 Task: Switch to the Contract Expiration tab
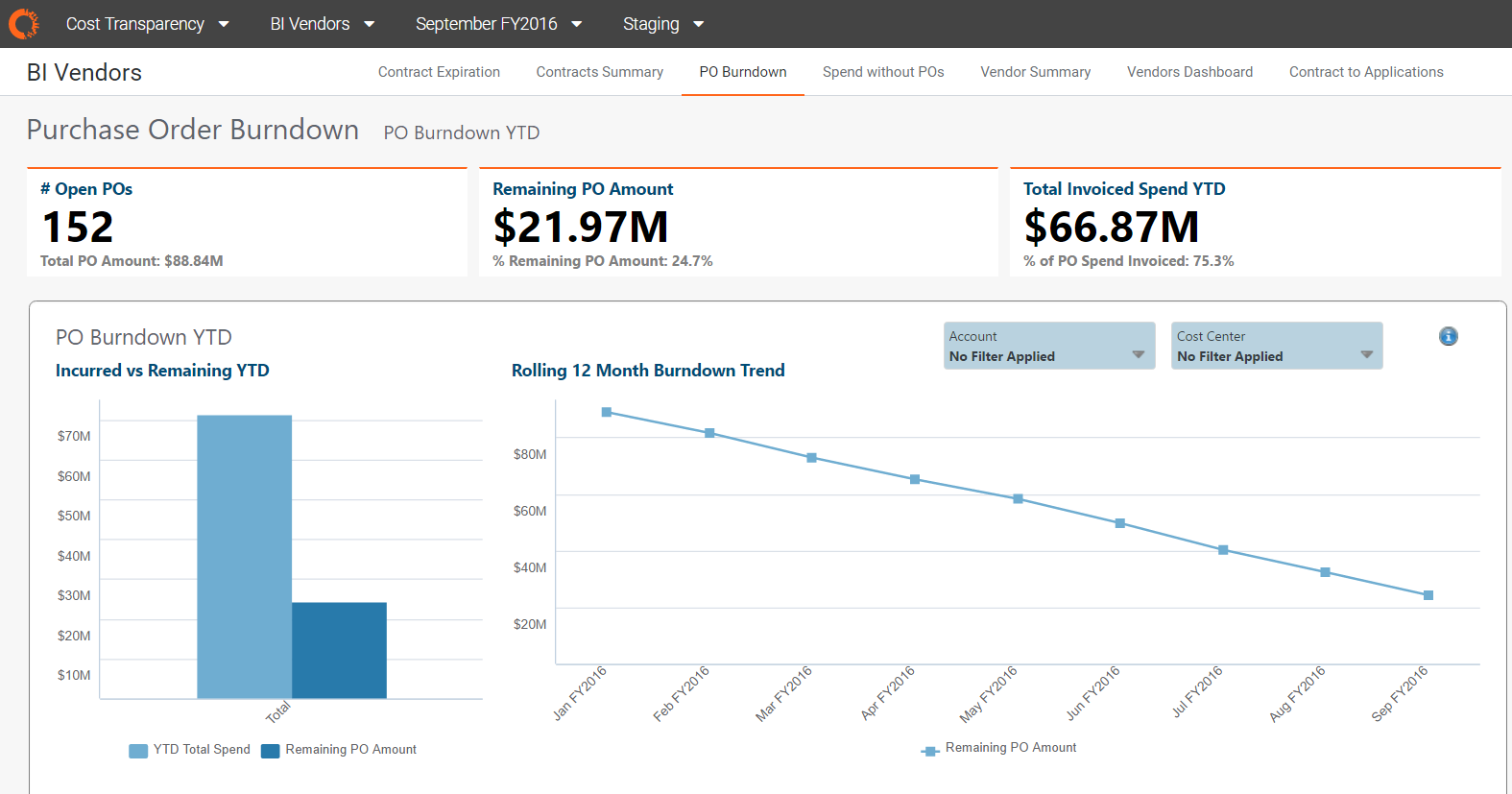[439, 72]
